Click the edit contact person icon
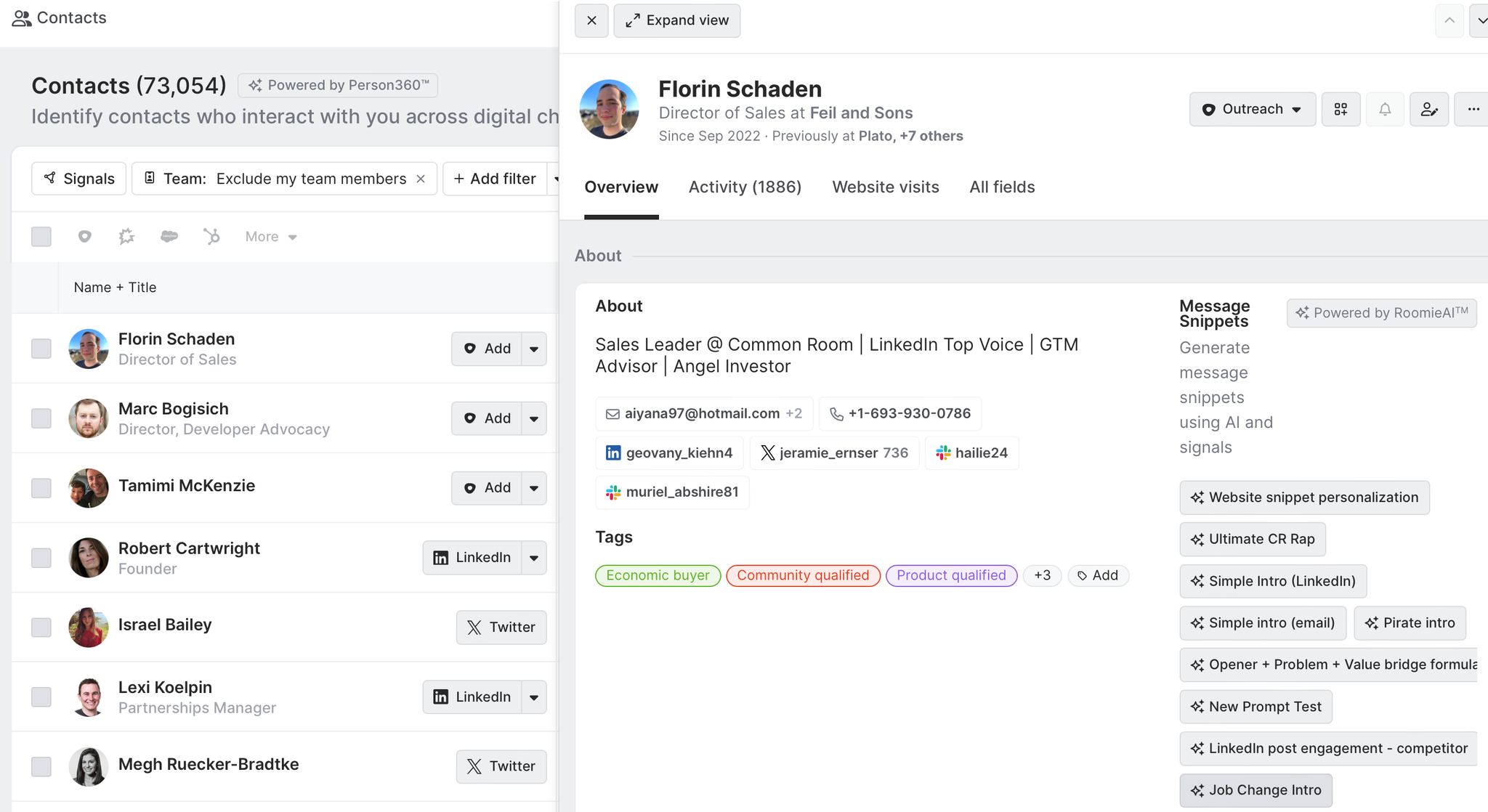Screen dimensions: 1488x812 [x=1428, y=109]
